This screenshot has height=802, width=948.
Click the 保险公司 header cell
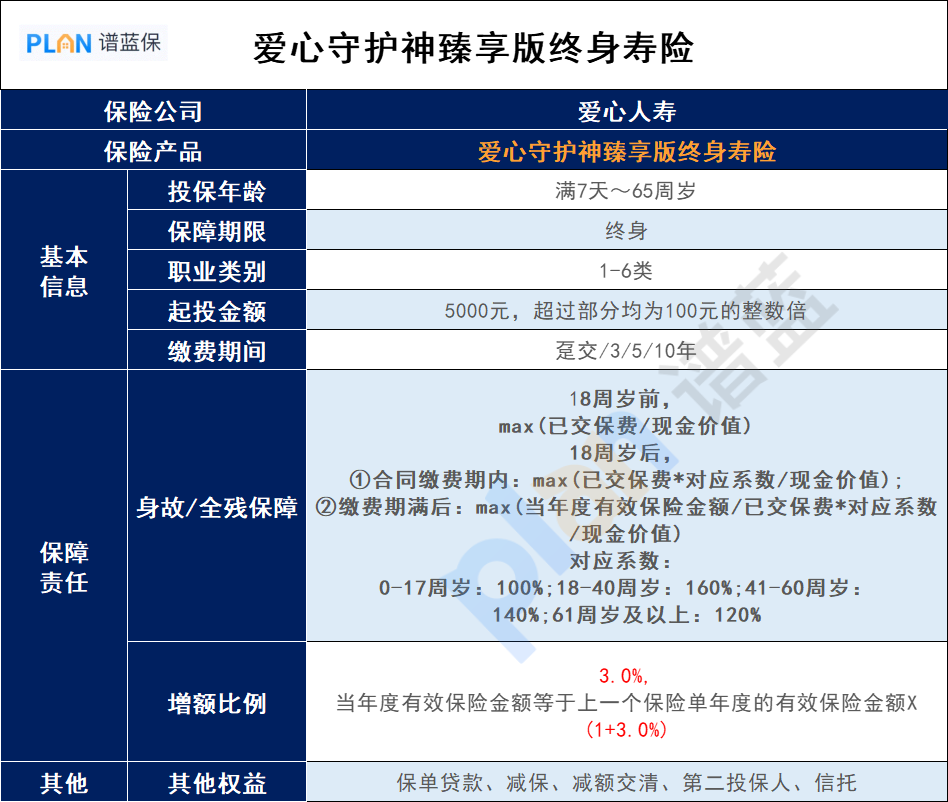coord(153,111)
